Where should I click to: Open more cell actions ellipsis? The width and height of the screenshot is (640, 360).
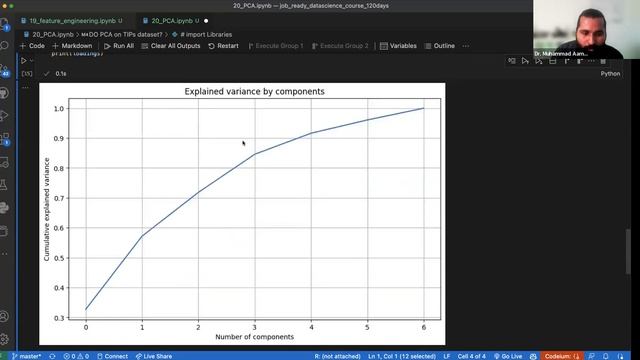pyautogui.click(x=591, y=61)
